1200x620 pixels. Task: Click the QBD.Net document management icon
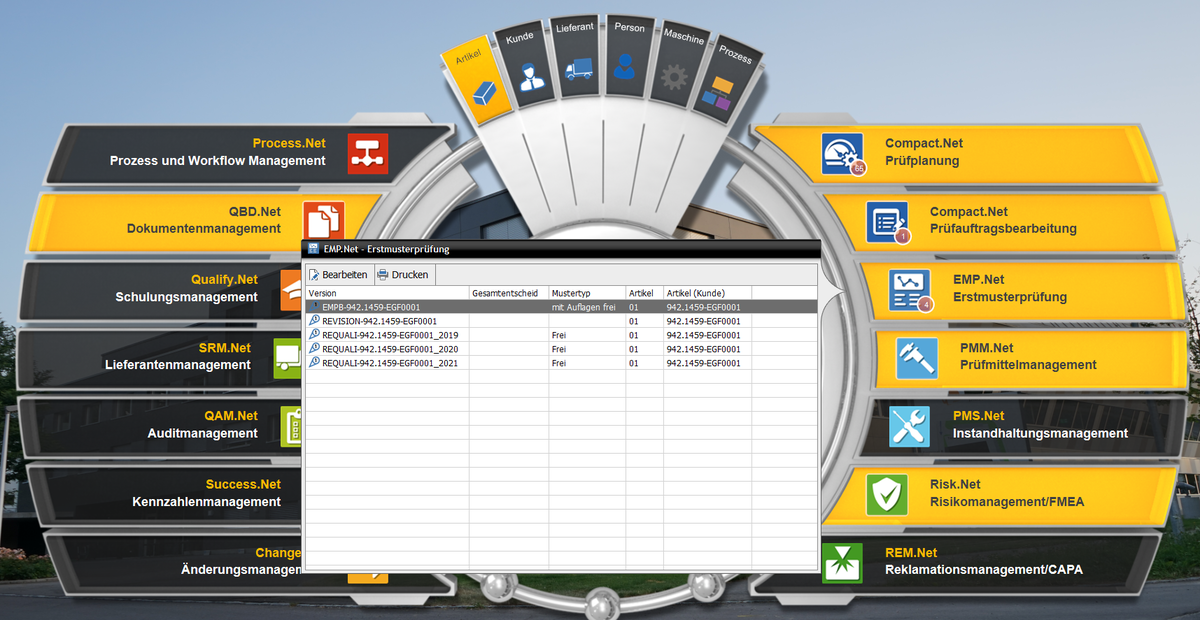click(324, 218)
